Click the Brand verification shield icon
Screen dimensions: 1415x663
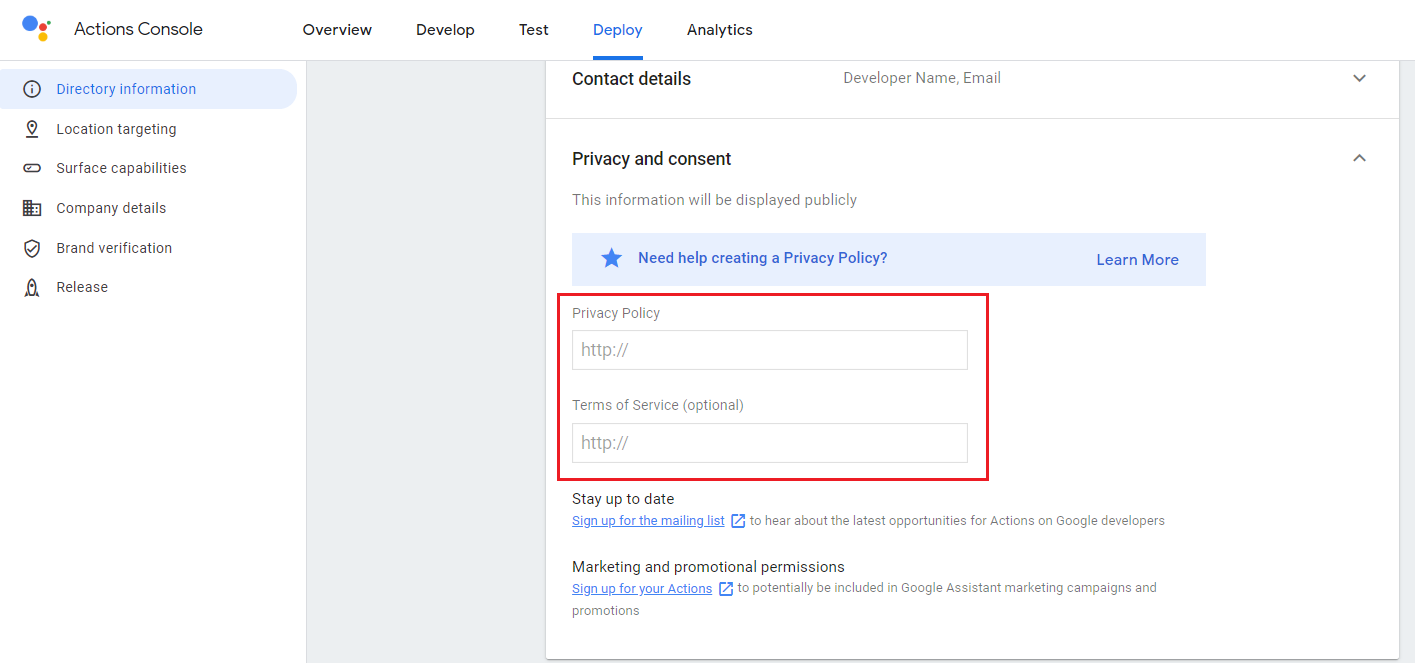pos(32,248)
